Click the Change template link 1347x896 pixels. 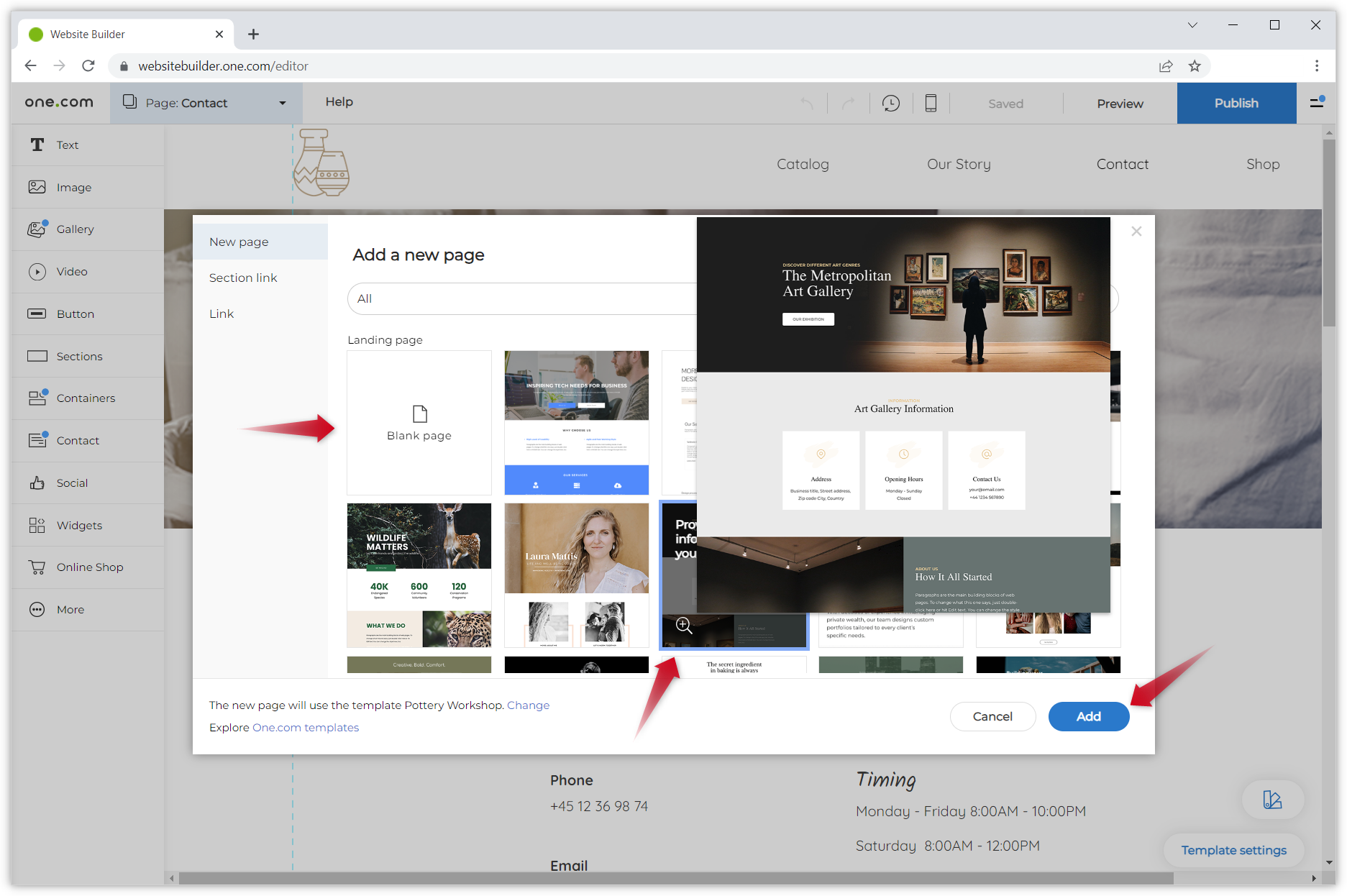click(x=528, y=705)
